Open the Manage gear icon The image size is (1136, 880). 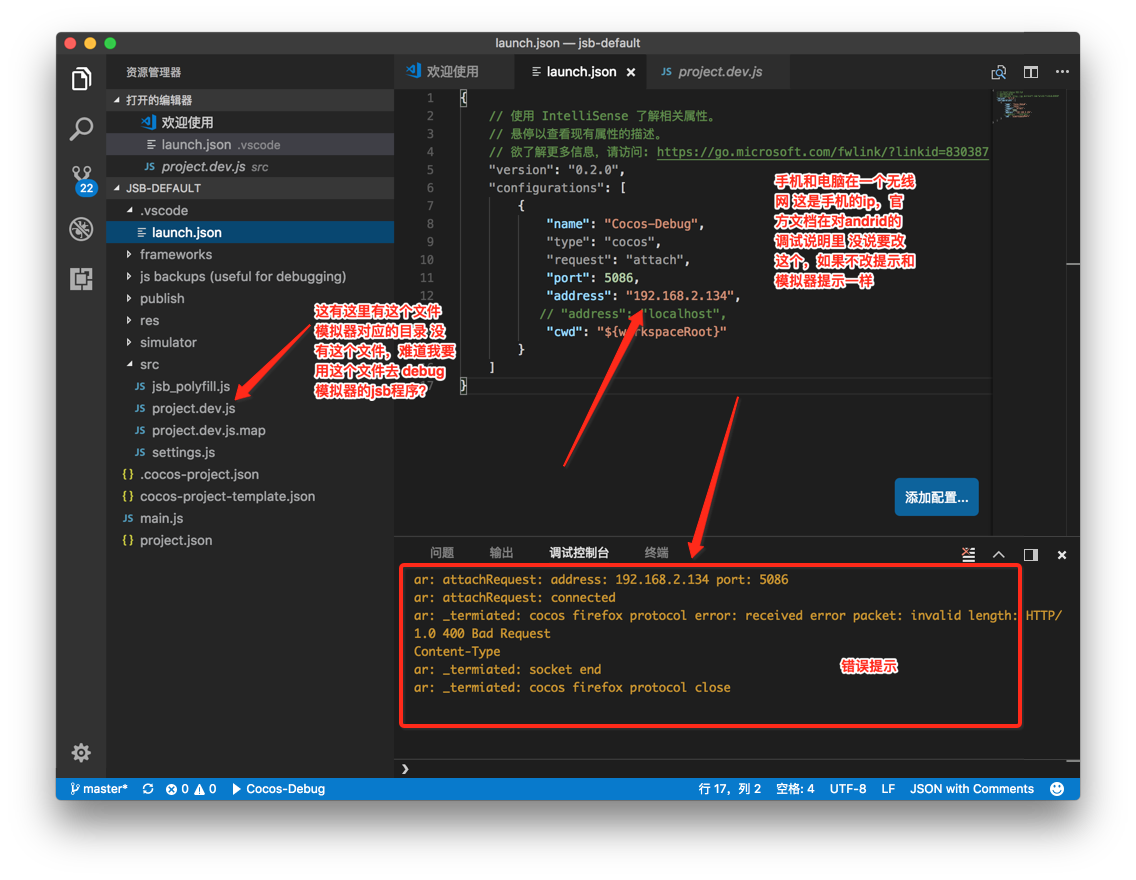click(81, 753)
